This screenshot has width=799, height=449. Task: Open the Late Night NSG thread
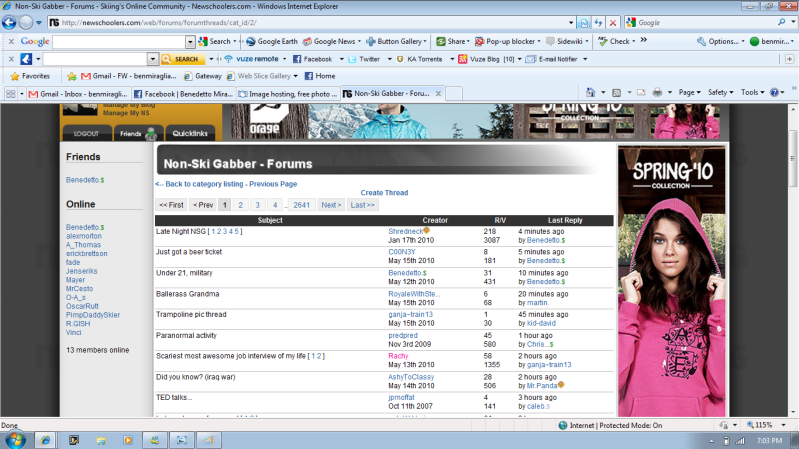pyautogui.click(x=181, y=231)
